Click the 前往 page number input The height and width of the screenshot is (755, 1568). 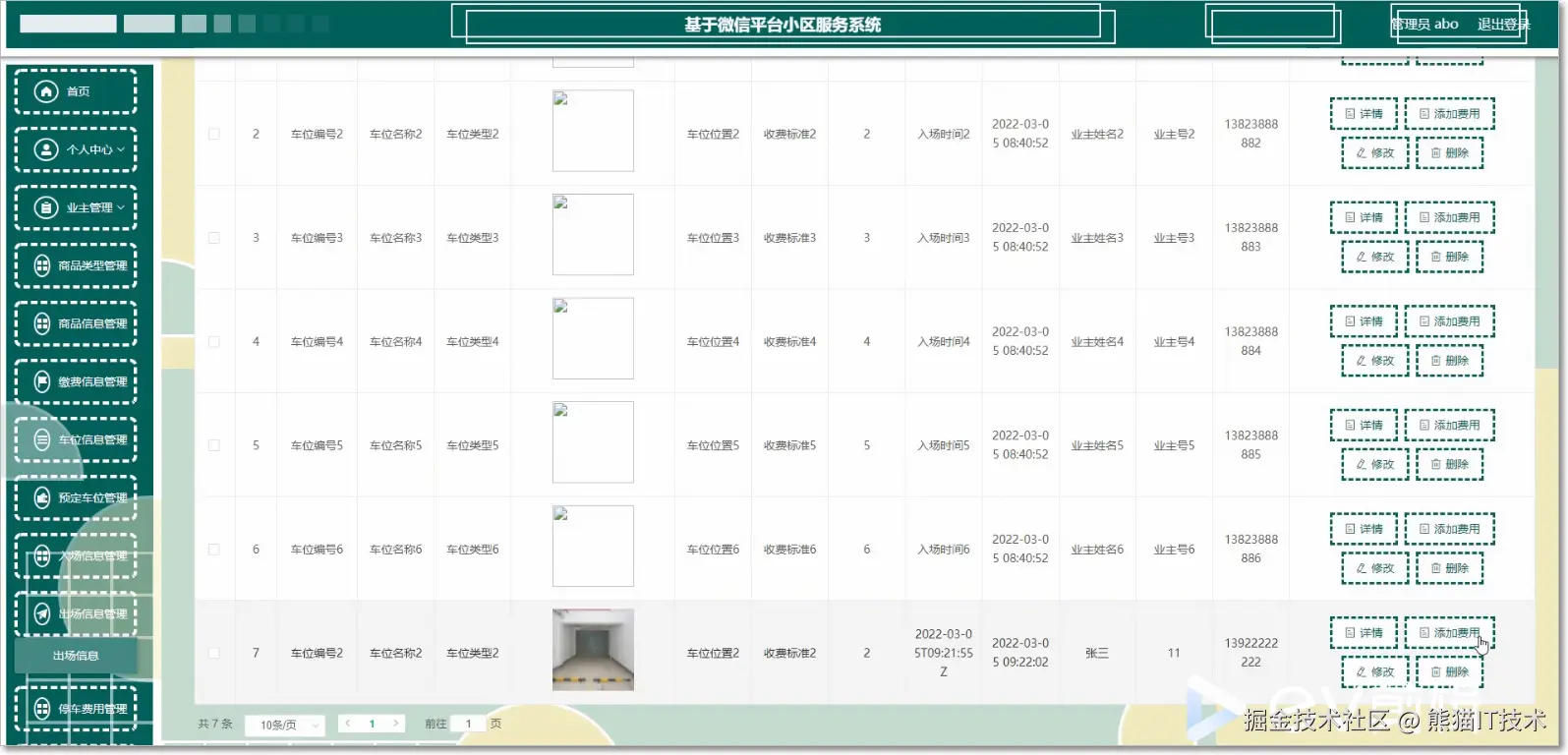(469, 724)
